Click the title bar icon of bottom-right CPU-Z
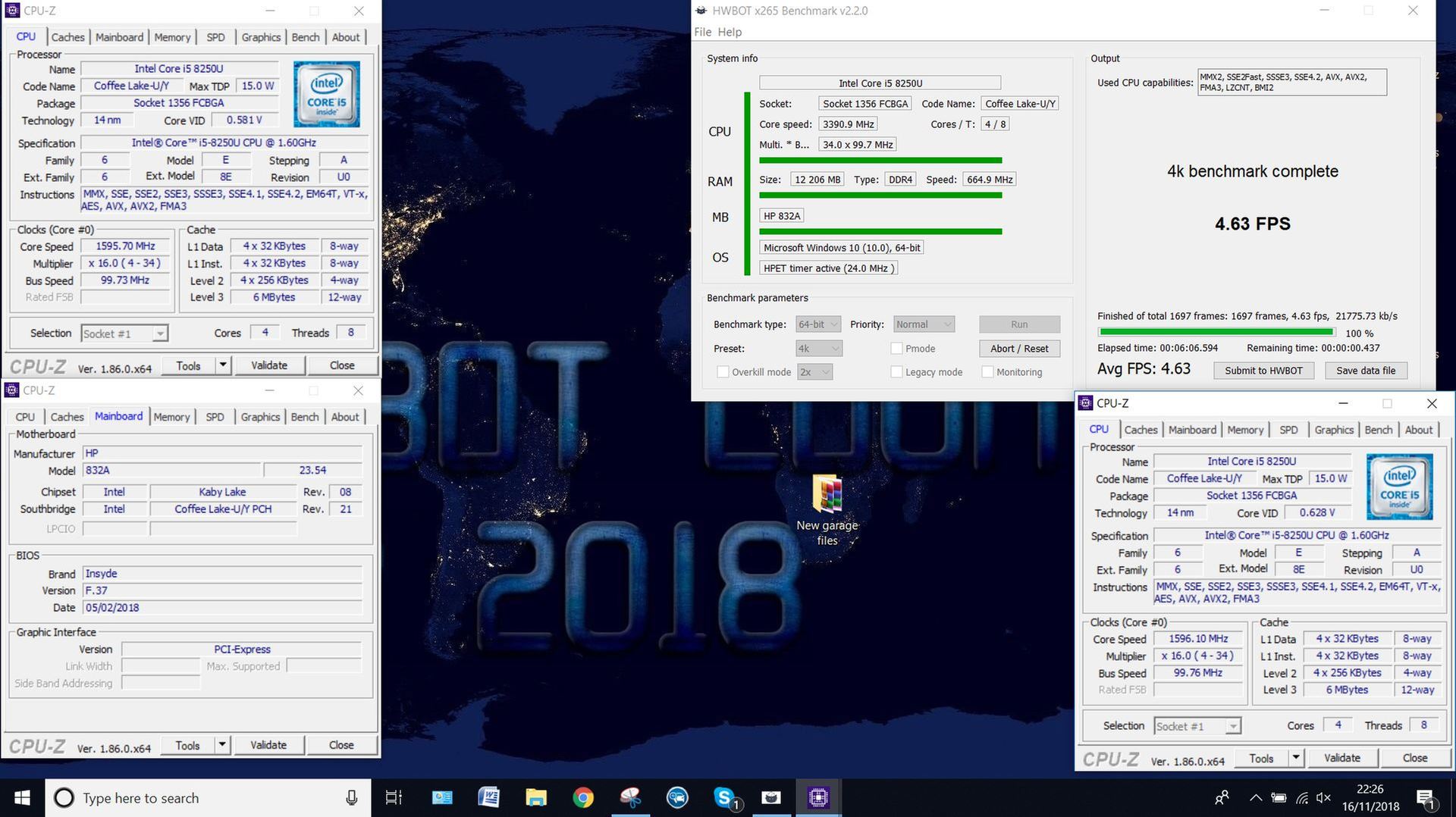The width and height of the screenshot is (1456, 817). pos(1085,403)
